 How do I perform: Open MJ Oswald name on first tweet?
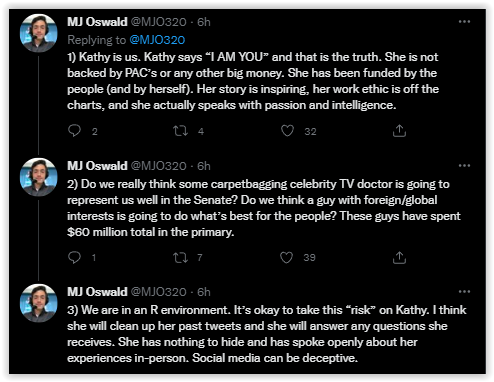(97, 22)
